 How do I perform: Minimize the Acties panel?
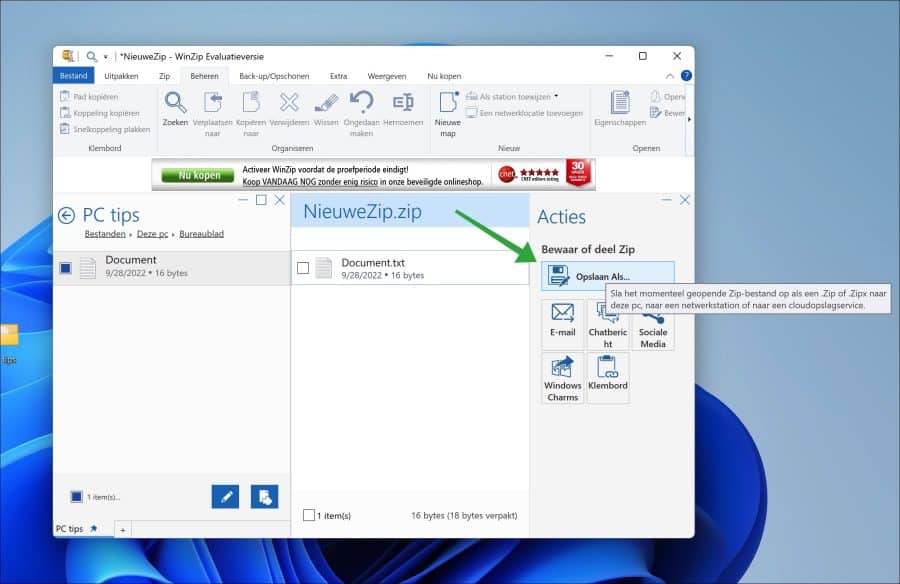click(x=666, y=200)
